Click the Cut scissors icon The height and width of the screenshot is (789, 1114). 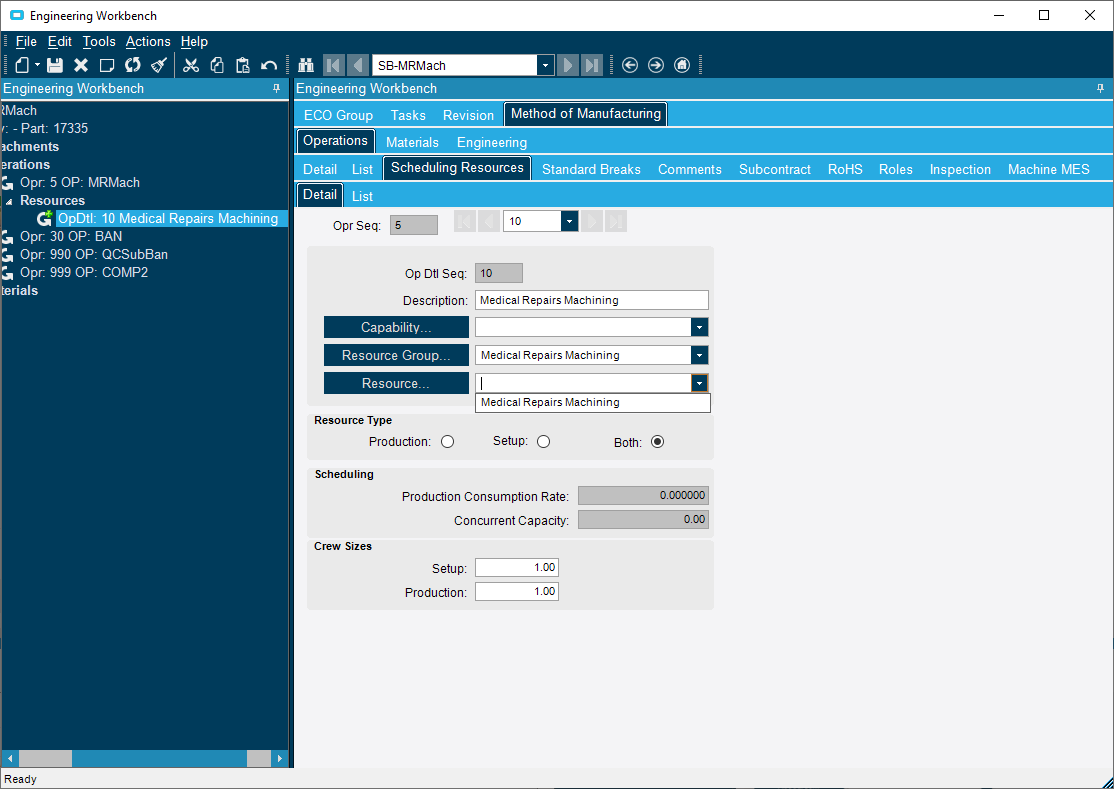(x=191, y=65)
